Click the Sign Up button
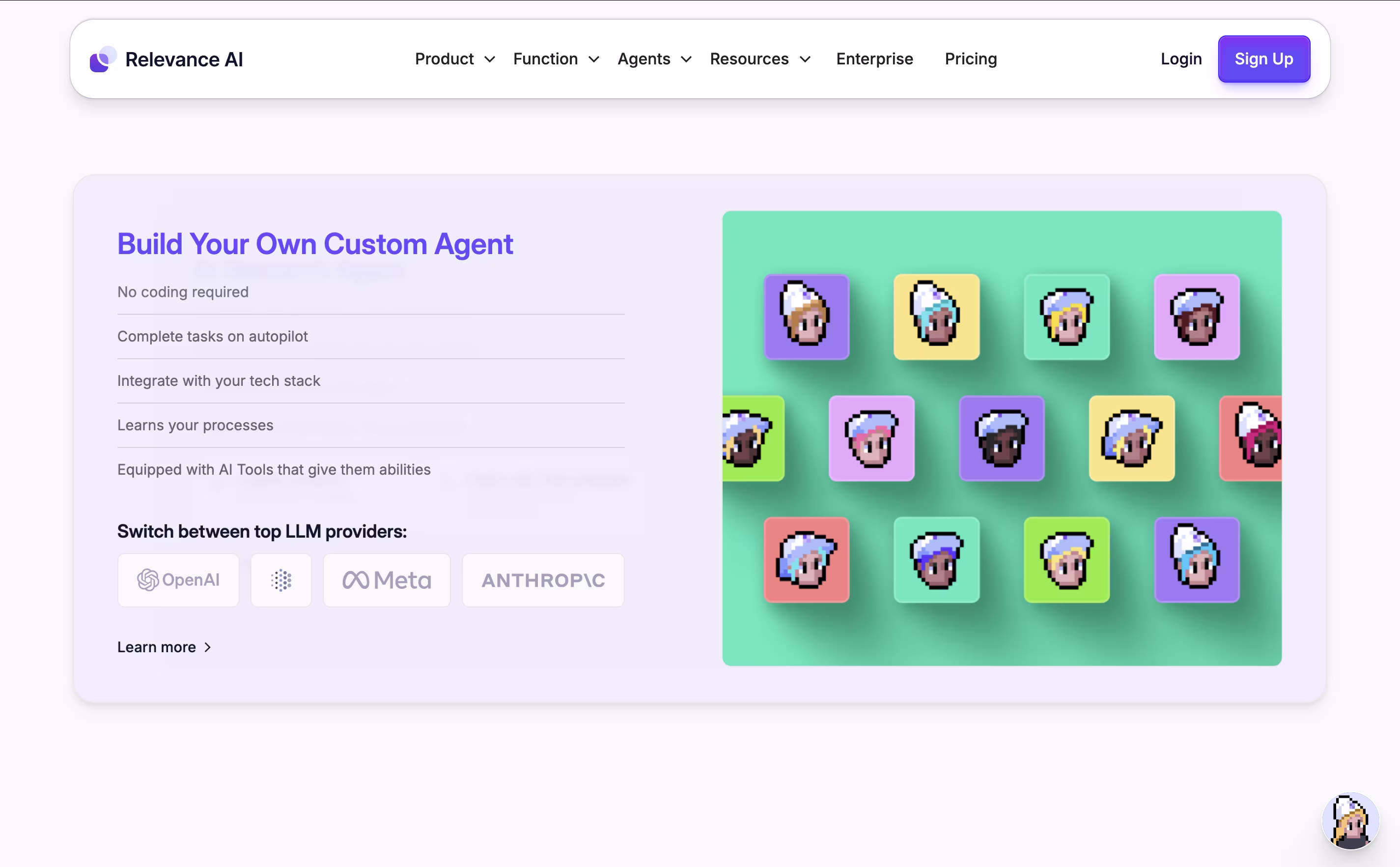Viewport: 1400px width, 867px height. (x=1263, y=59)
